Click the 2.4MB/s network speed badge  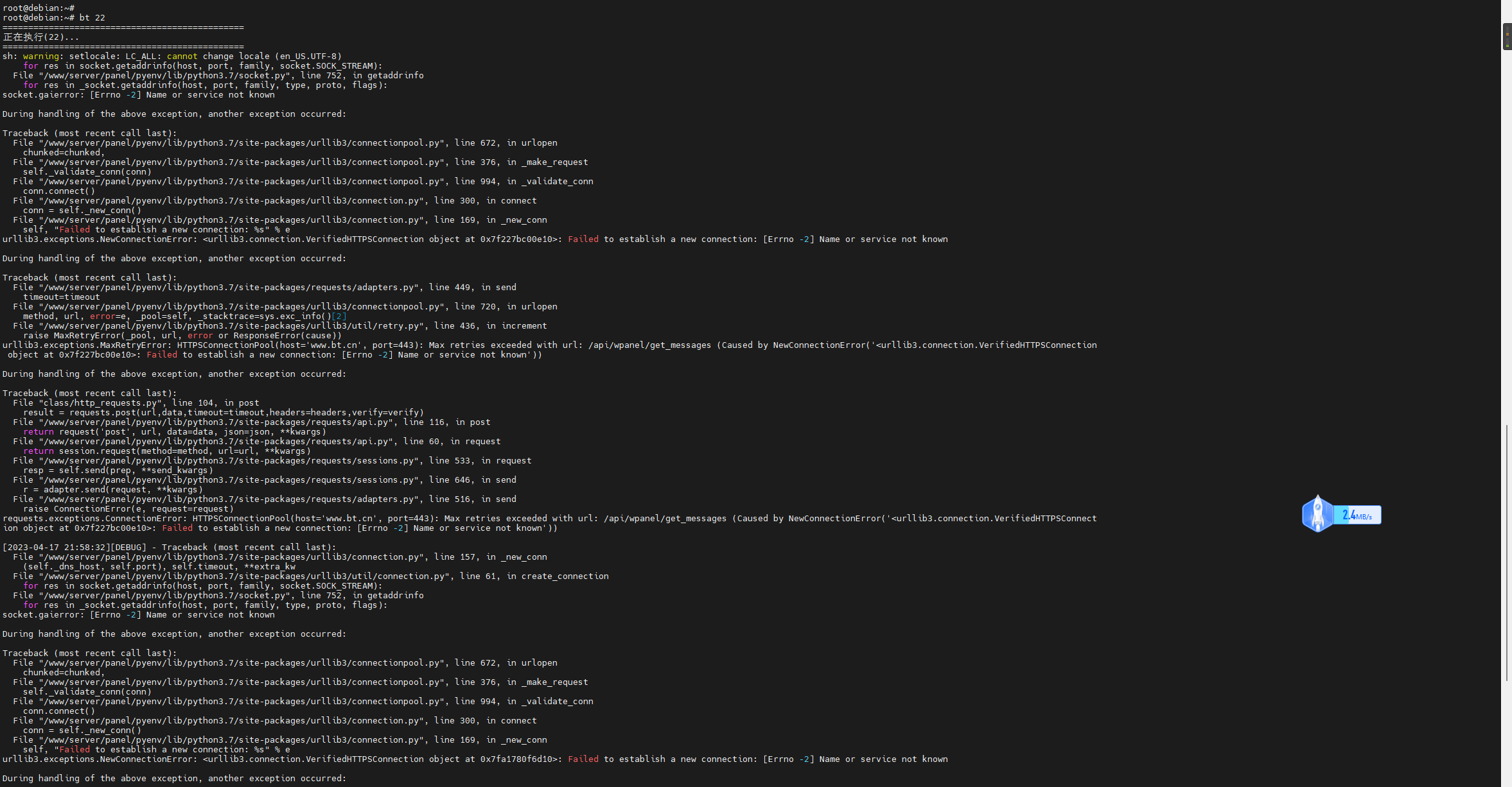click(1357, 515)
